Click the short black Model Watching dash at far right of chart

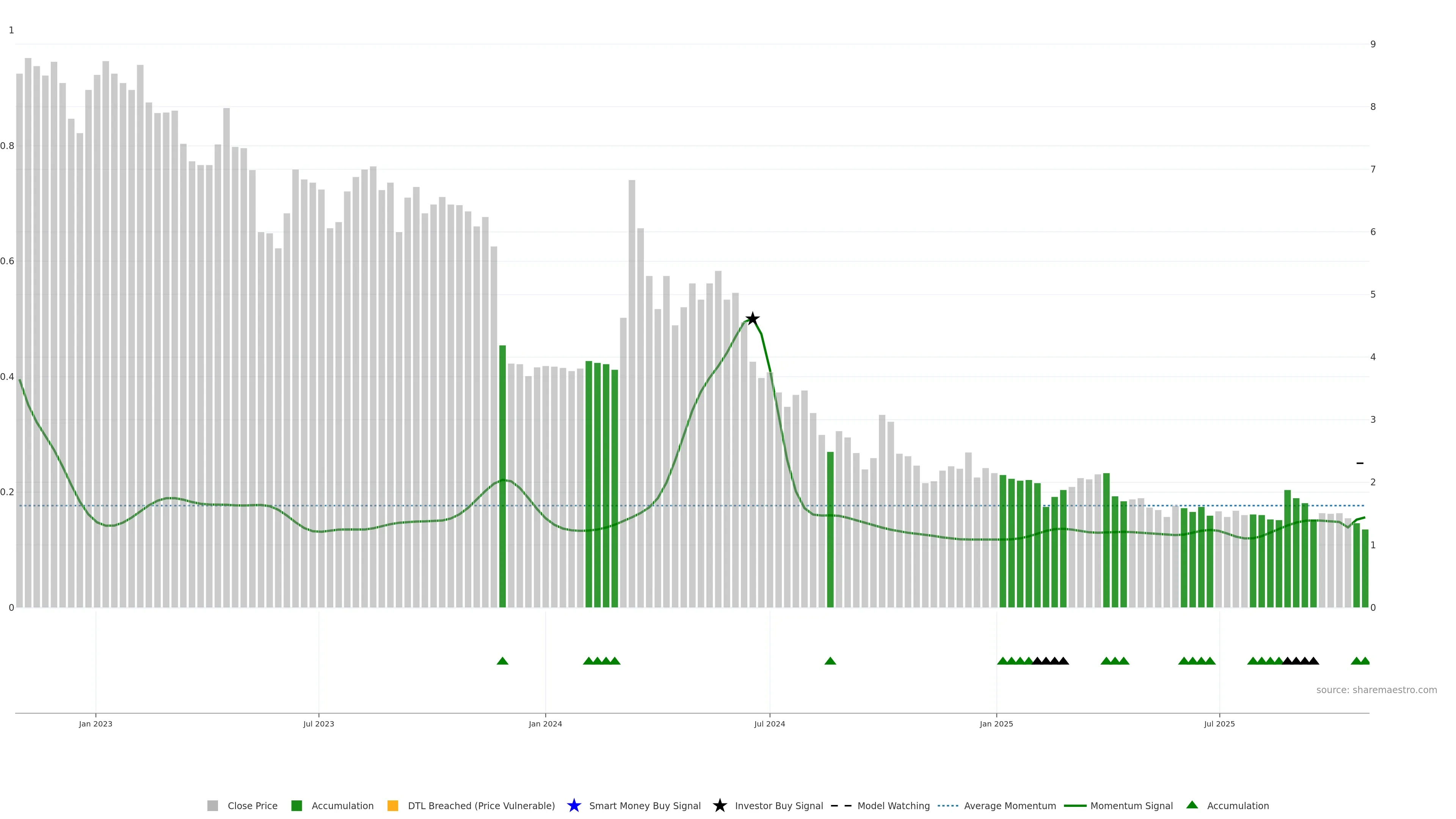tap(1360, 463)
